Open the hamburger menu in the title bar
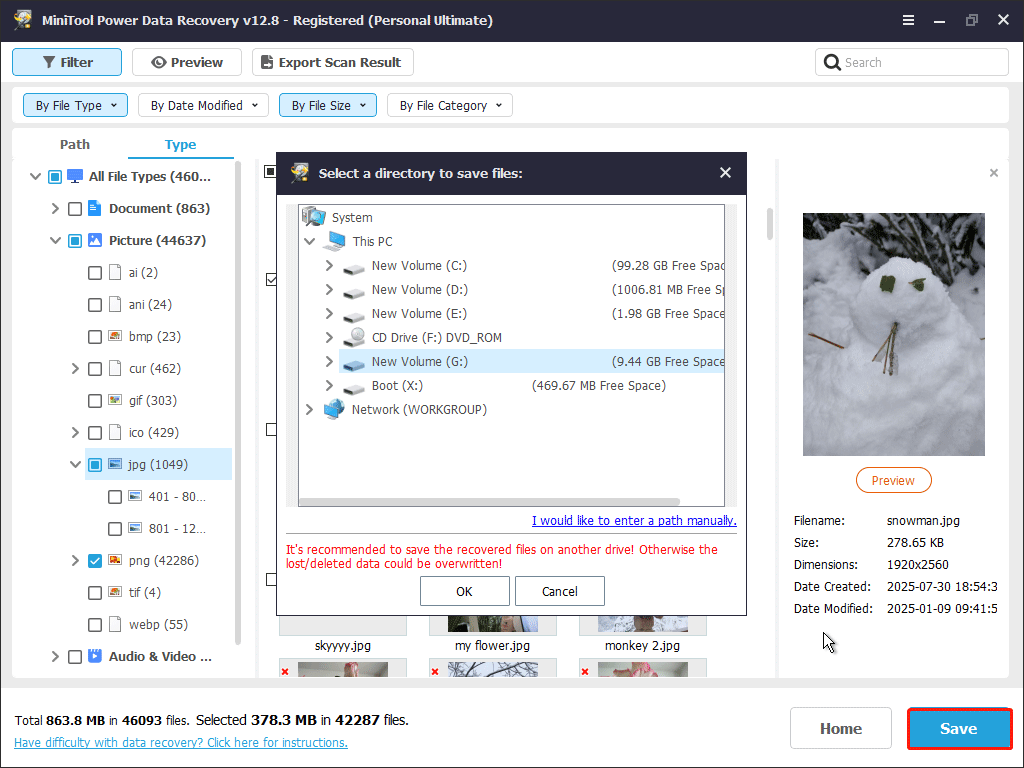Viewport: 1024px width, 768px height. click(908, 19)
